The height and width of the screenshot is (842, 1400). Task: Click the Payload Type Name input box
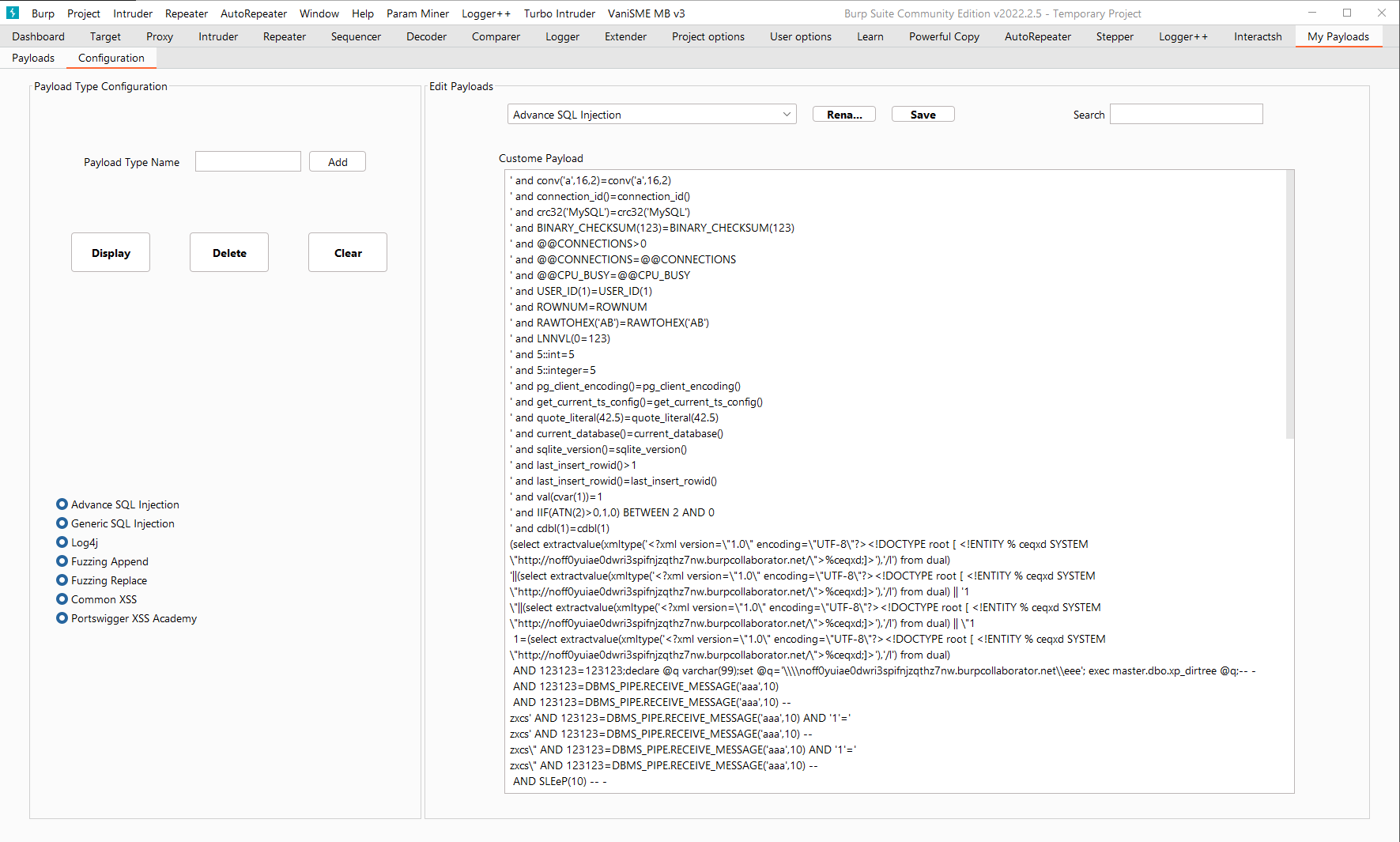(x=247, y=160)
